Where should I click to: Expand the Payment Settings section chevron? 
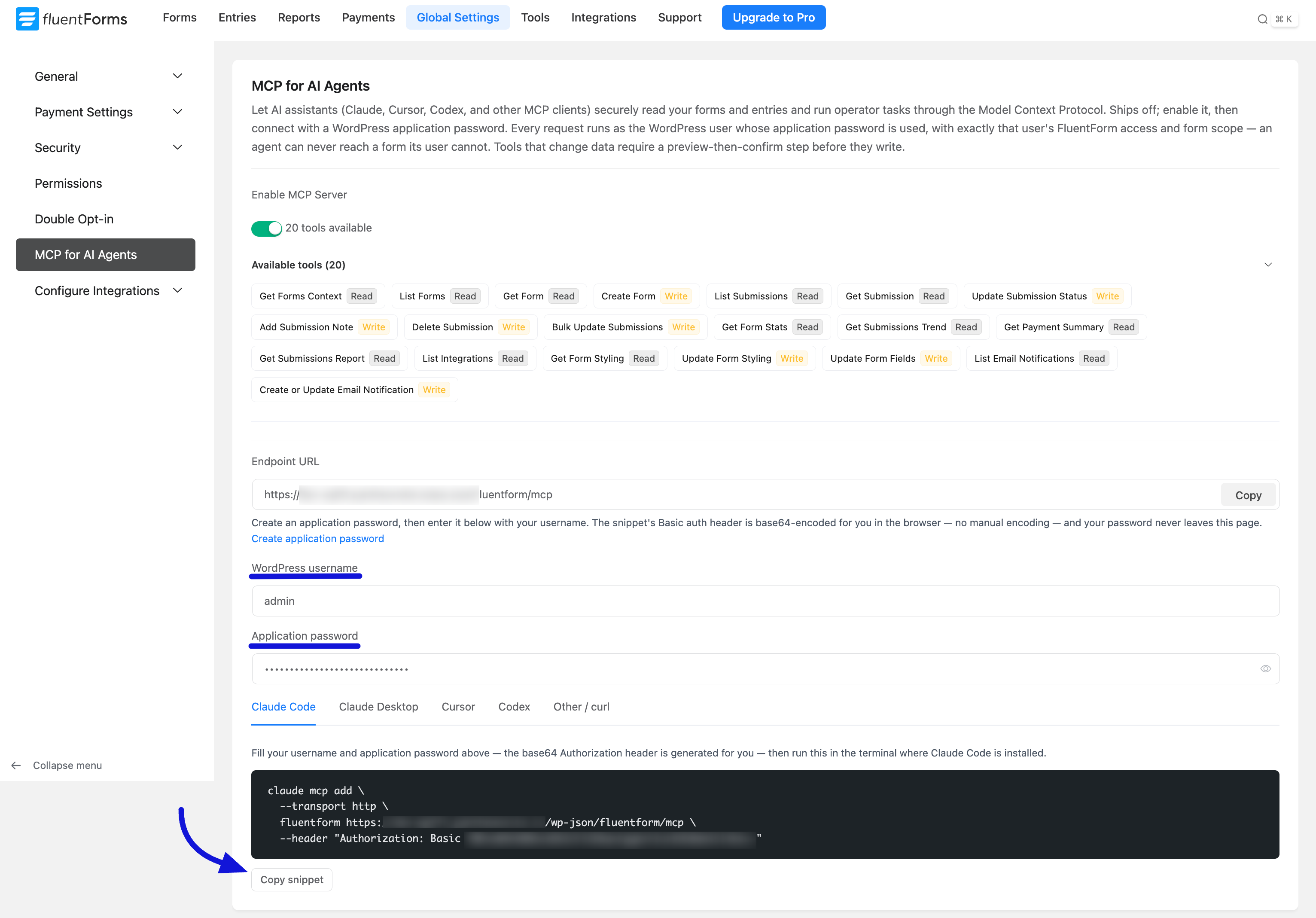(x=178, y=112)
